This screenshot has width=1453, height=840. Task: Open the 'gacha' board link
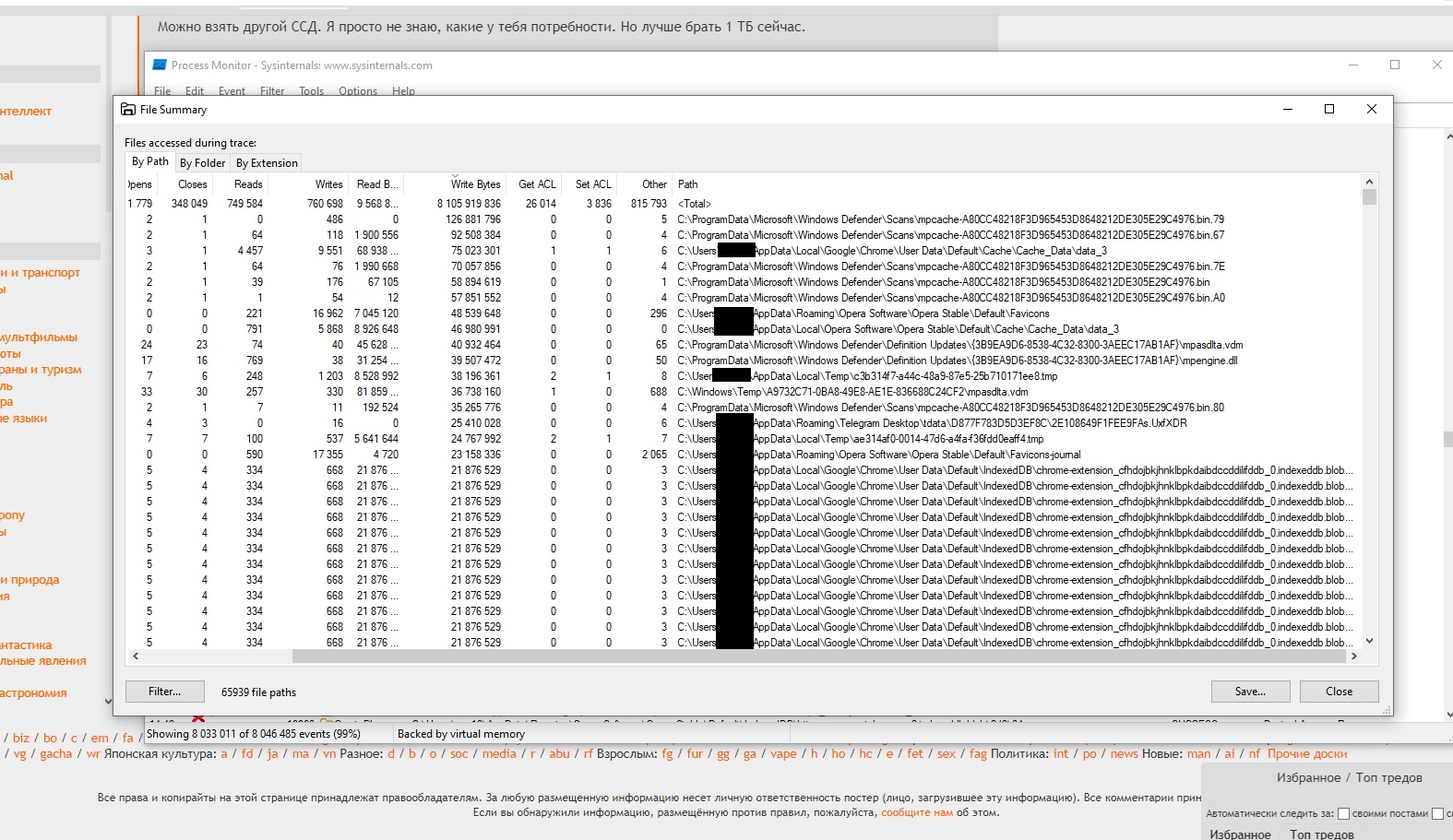point(55,753)
